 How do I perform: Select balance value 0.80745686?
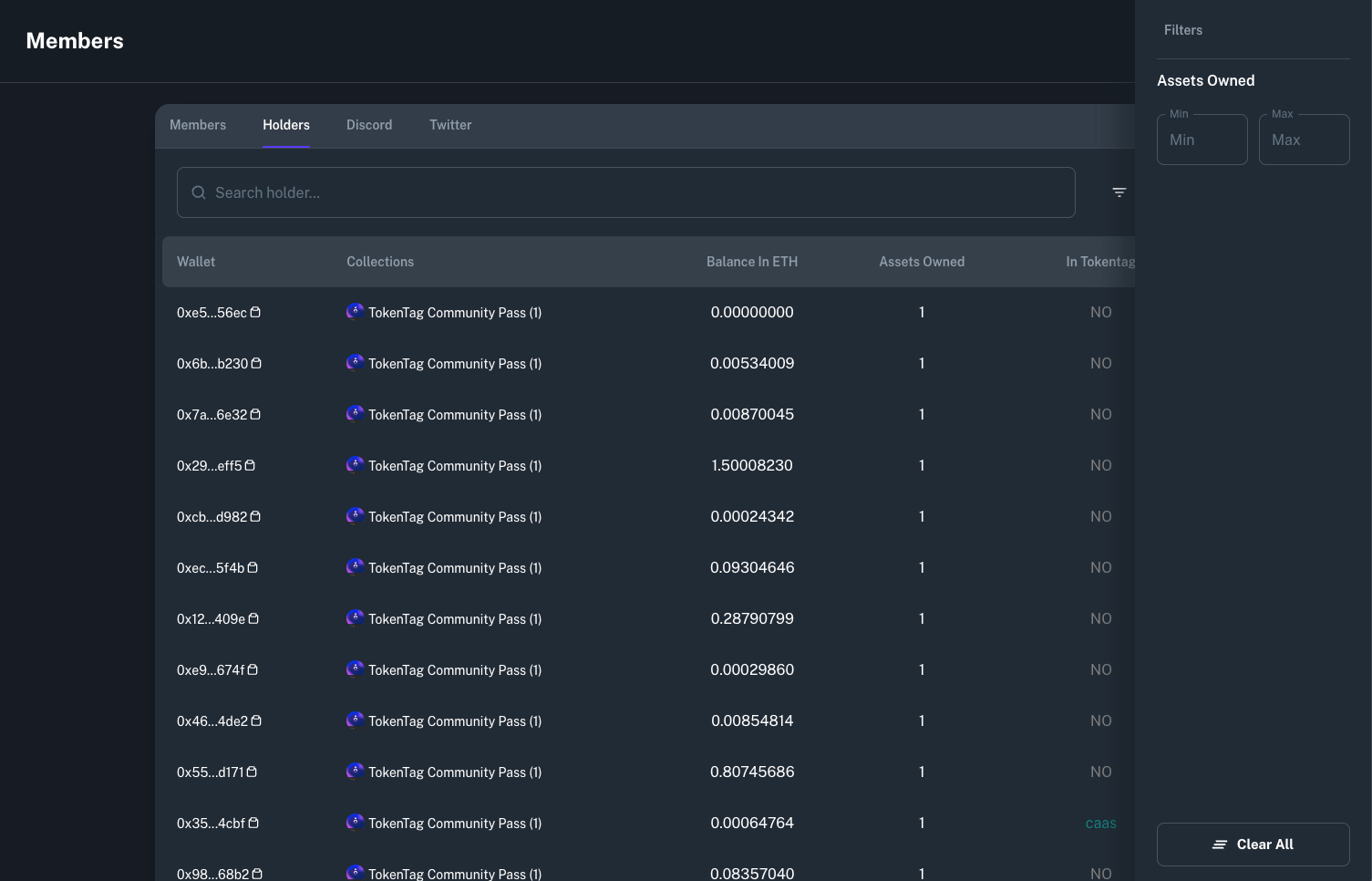click(752, 772)
